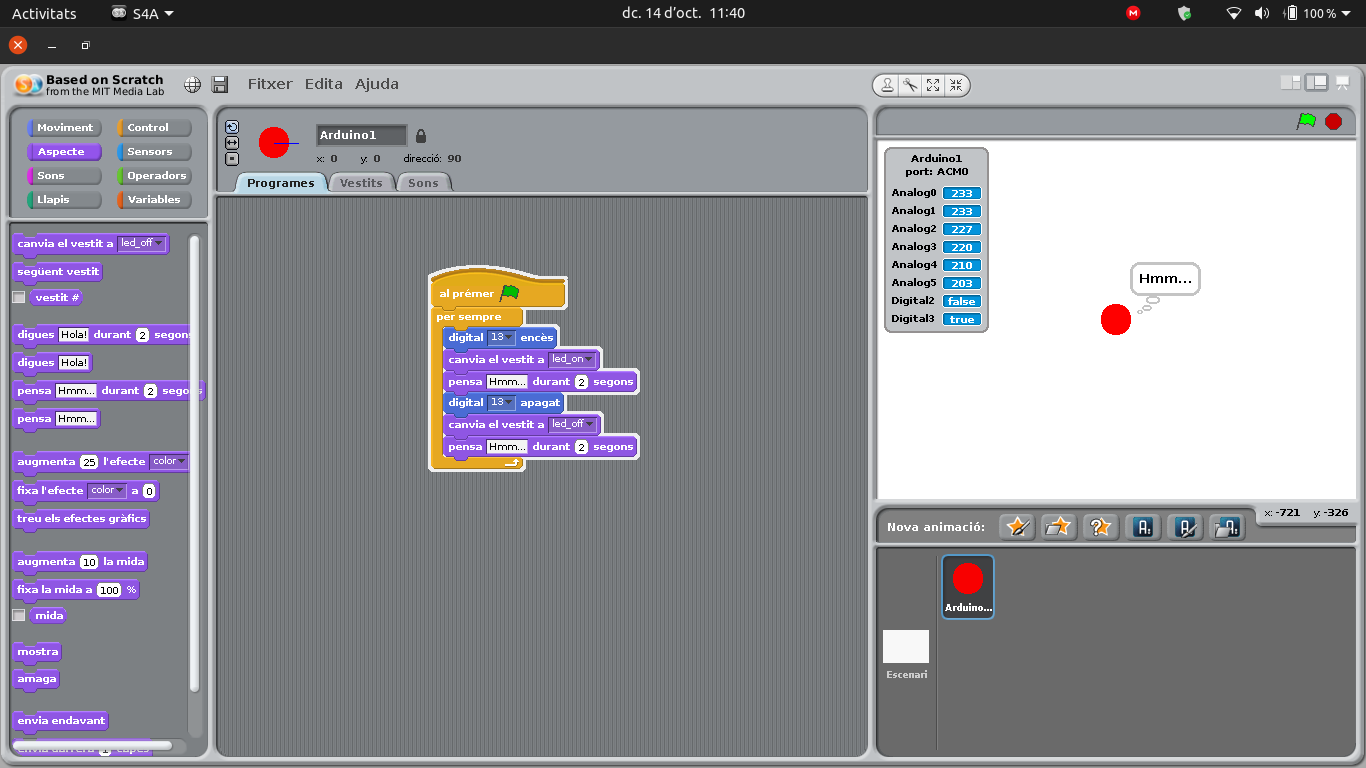
Task: Switch to the Sons tab
Action: pyautogui.click(x=423, y=183)
